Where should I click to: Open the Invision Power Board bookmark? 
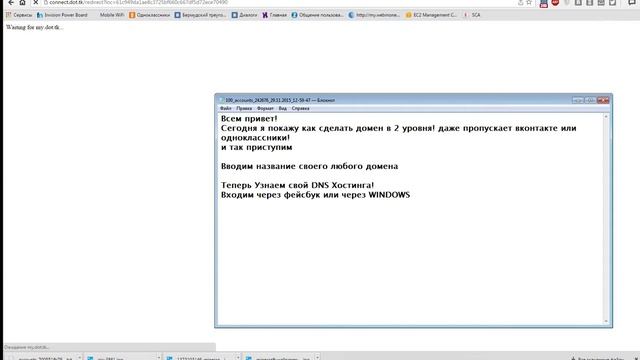(62, 15)
